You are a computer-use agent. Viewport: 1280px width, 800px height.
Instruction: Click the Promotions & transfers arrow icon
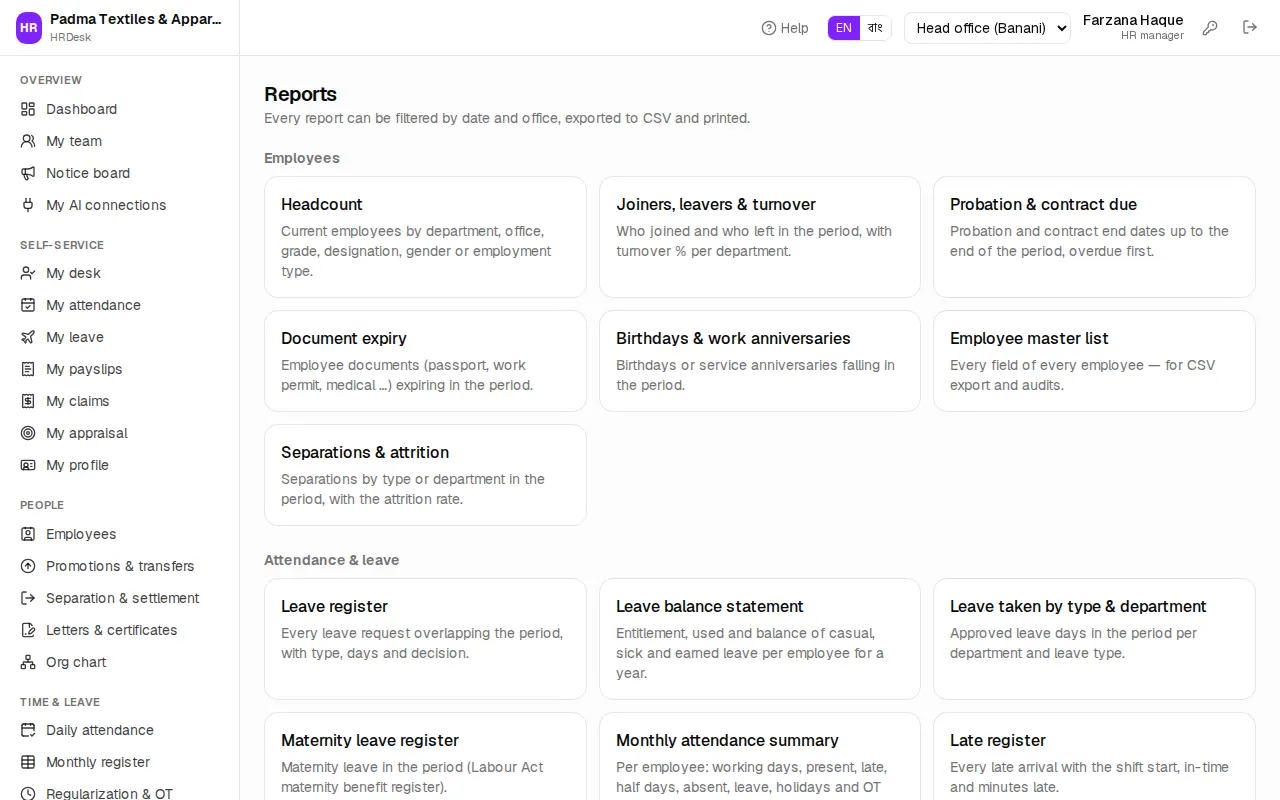click(x=28, y=566)
